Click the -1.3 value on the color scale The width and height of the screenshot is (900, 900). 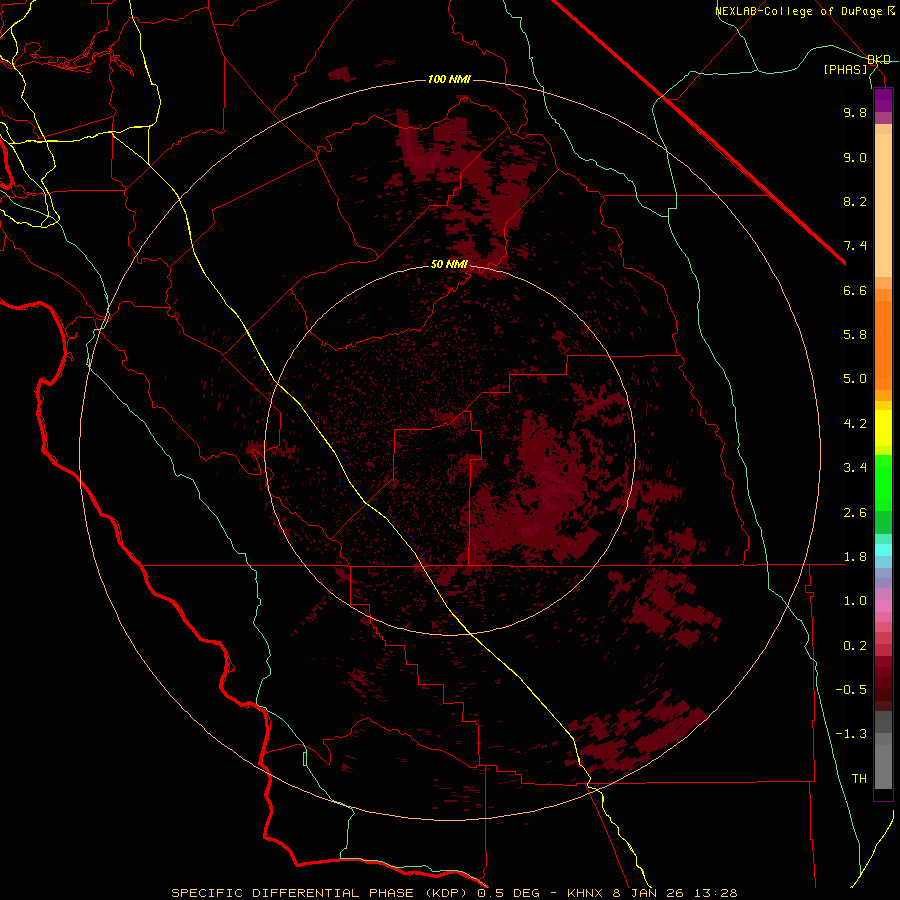(851, 734)
